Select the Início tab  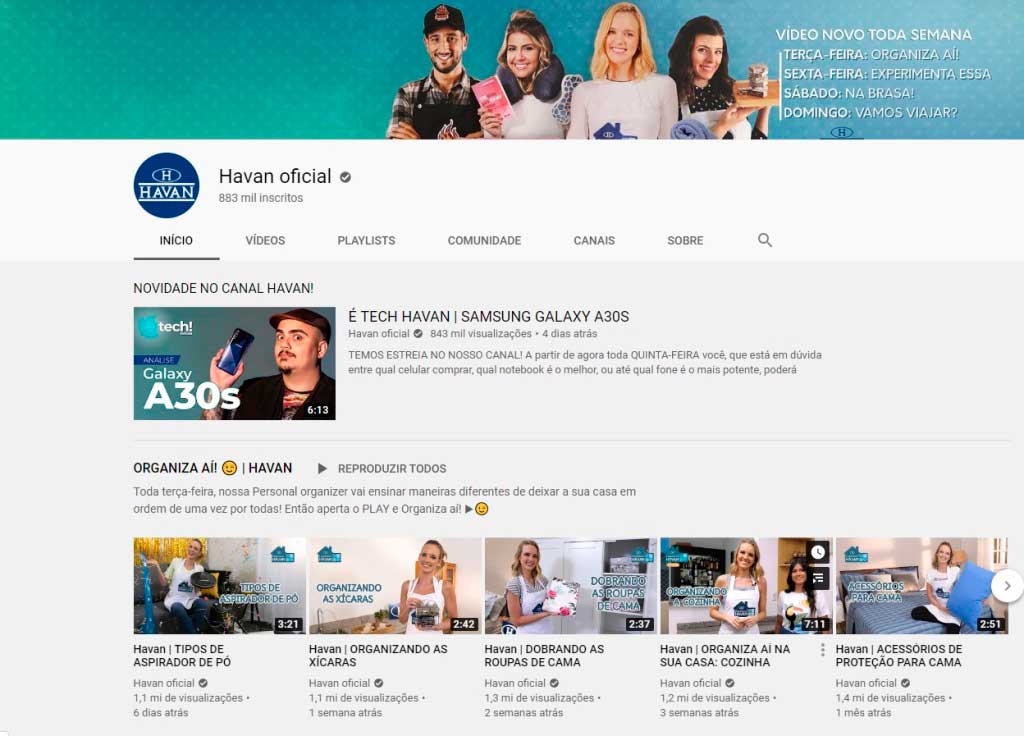click(x=176, y=240)
